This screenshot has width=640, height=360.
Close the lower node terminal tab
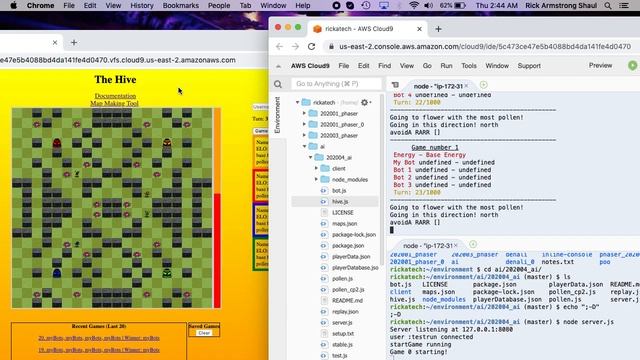pyautogui.click(x=456, y=245)
